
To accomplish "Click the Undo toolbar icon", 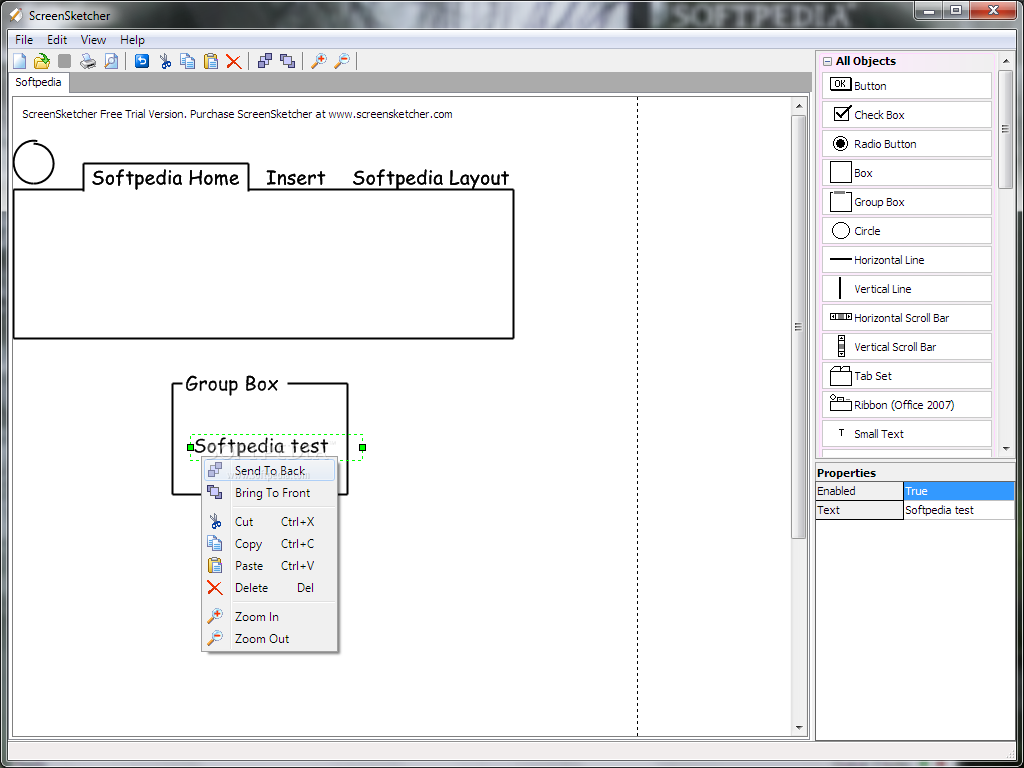I will [142, 61].
